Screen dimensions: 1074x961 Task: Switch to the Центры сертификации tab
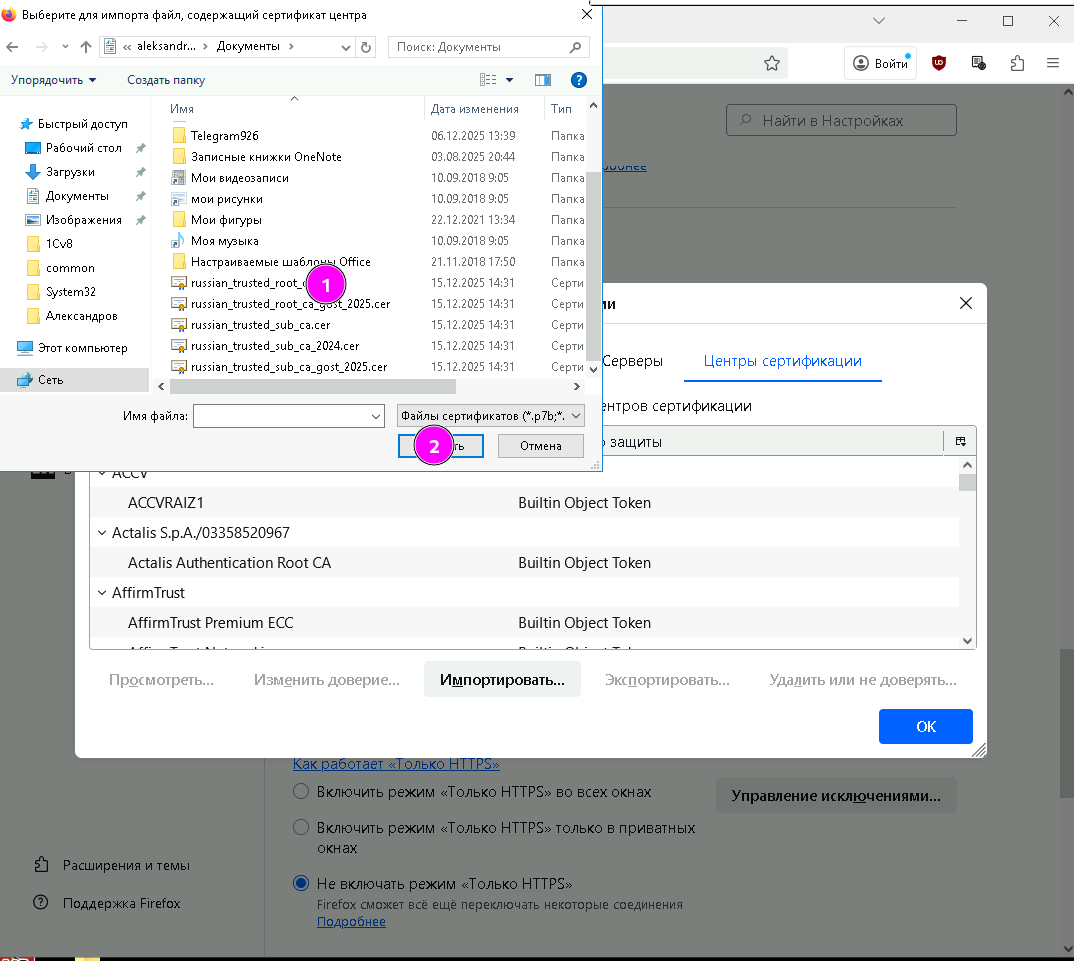pos(782,361)
